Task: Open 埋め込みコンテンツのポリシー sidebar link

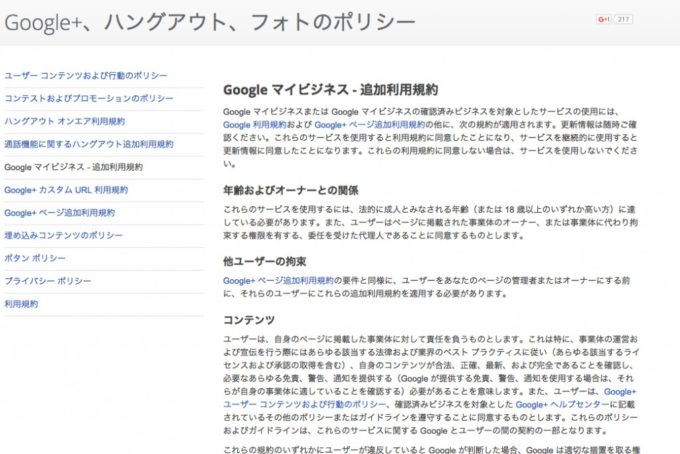Action: tap(63, 235)
